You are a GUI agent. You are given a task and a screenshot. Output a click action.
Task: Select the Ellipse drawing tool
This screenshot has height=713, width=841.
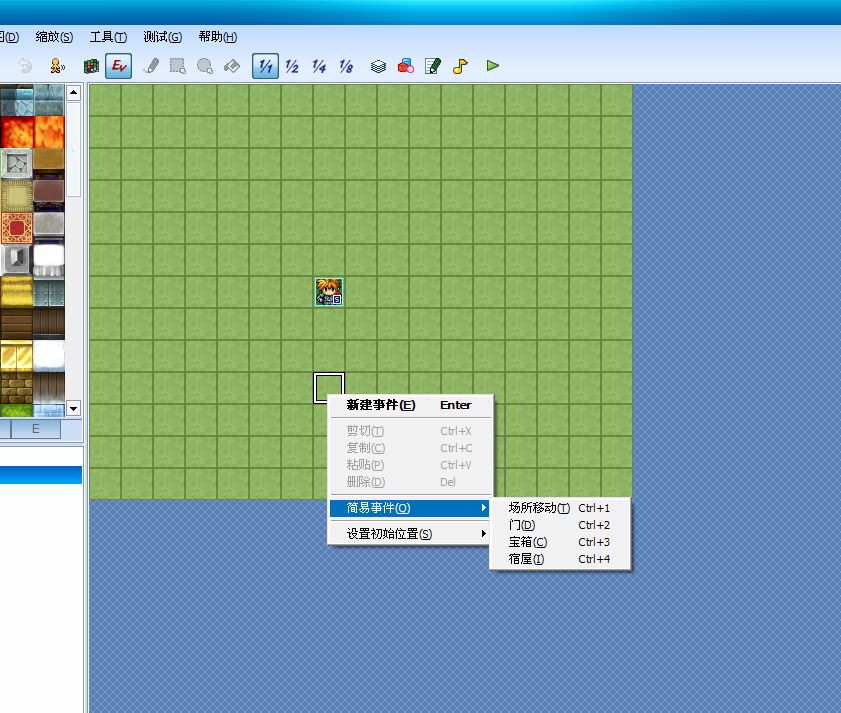pyautogui.click(x=205, y=66)
